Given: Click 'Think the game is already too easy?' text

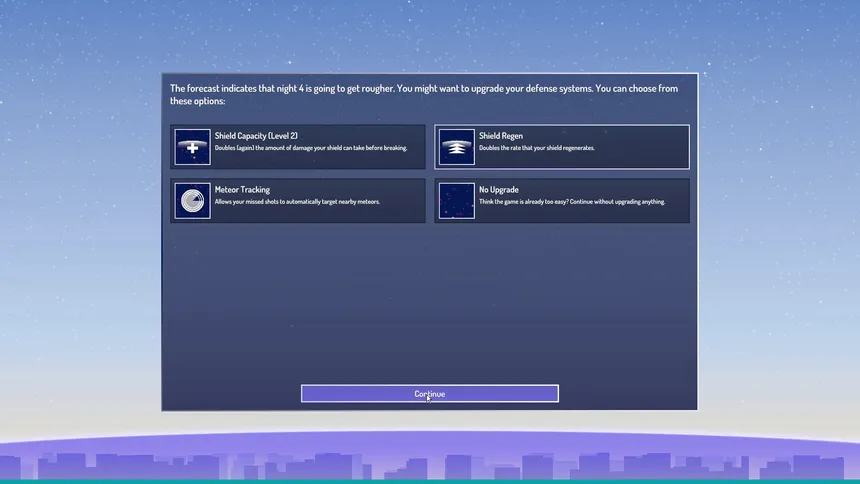Looking at the screenshot, I should coord(572,201).
